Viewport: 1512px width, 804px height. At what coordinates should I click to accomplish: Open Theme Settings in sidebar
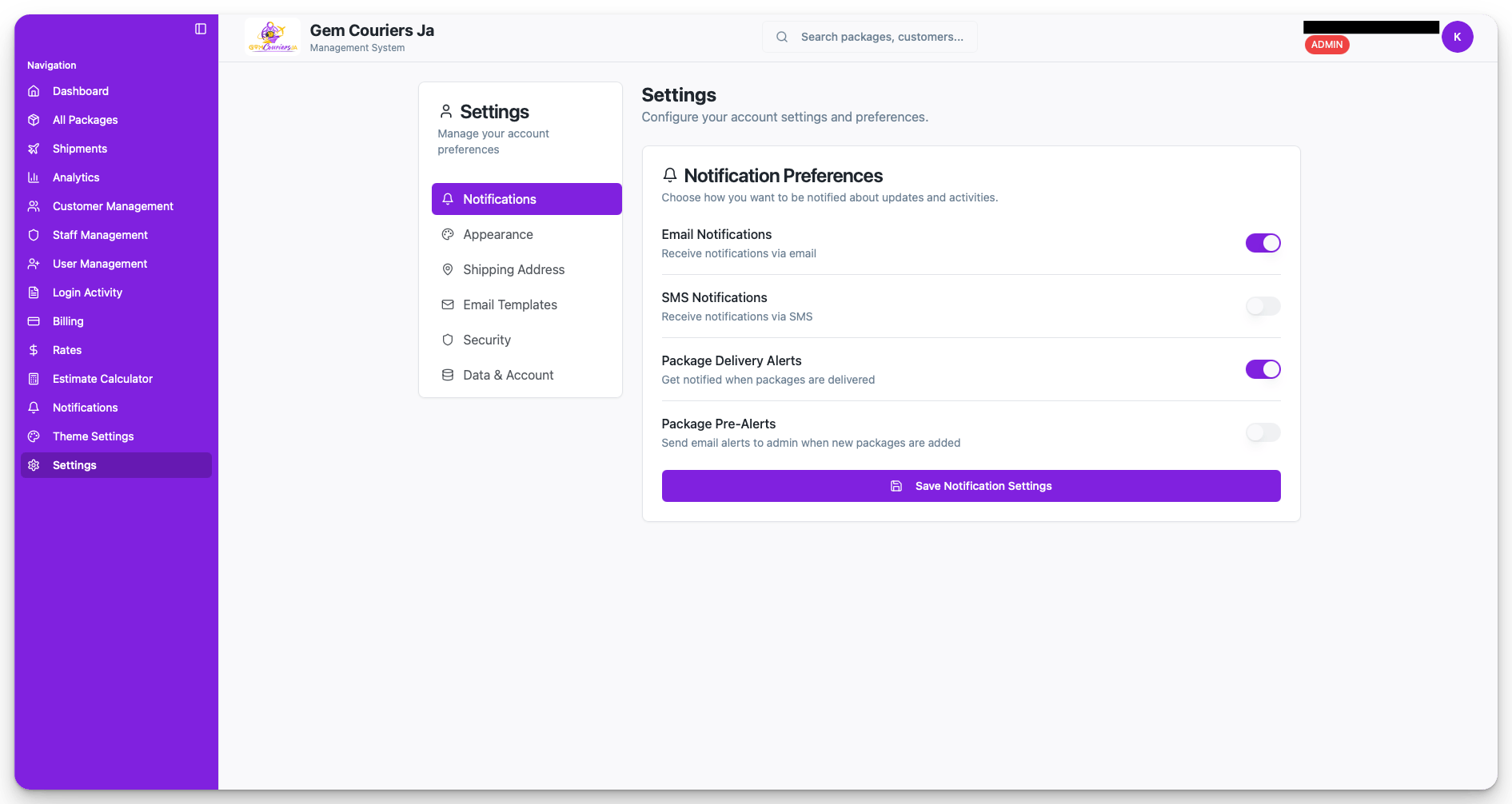coord(93,436)
